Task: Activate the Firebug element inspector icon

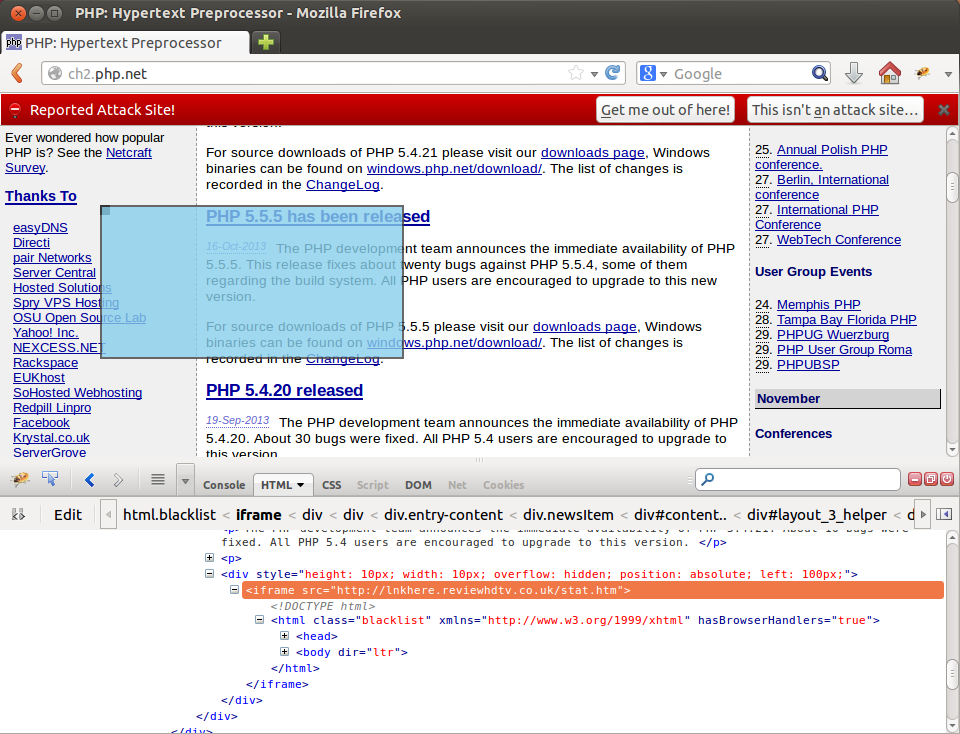Action: pos(50,479)
